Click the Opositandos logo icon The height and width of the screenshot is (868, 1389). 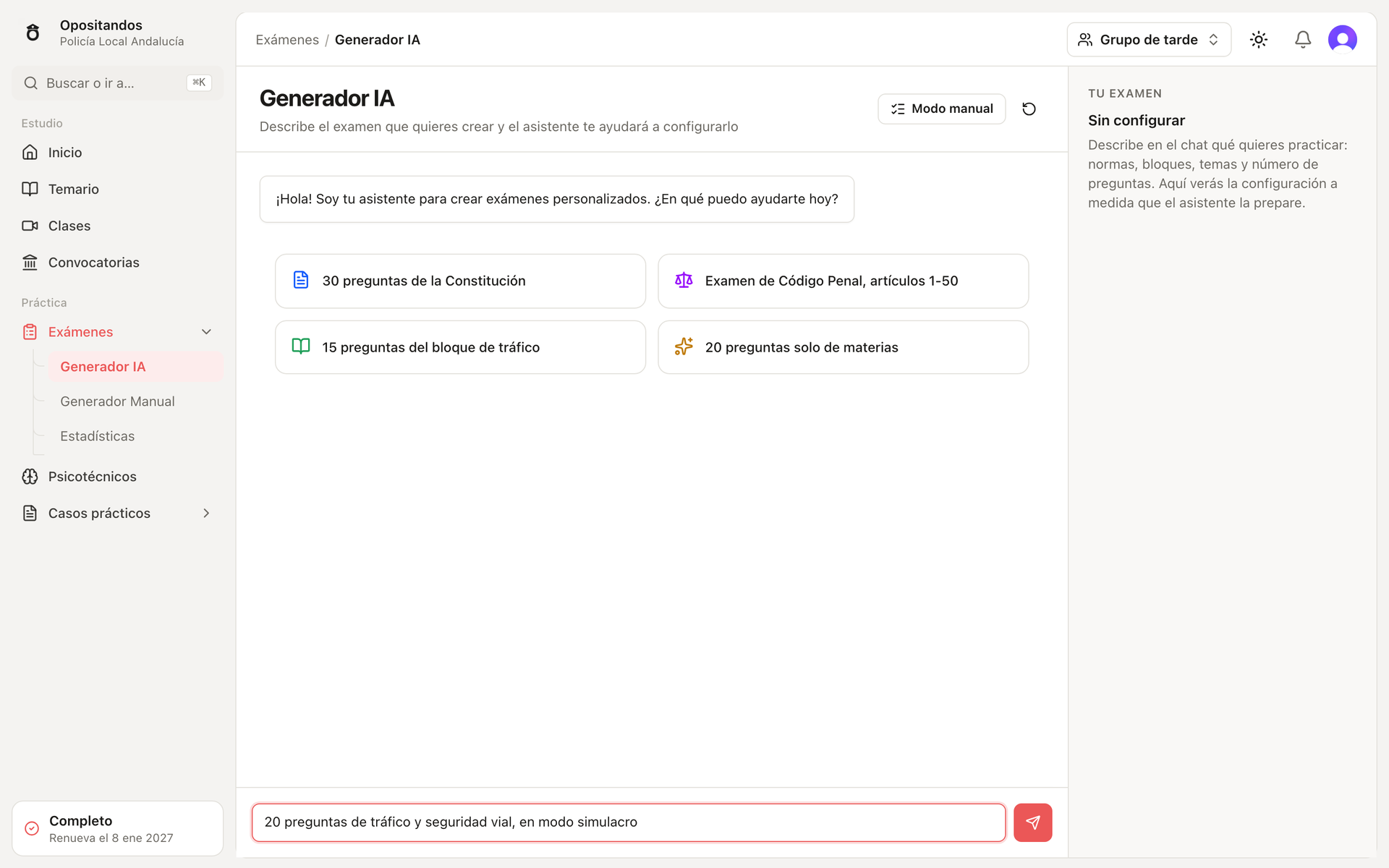(x=33, y=33)
